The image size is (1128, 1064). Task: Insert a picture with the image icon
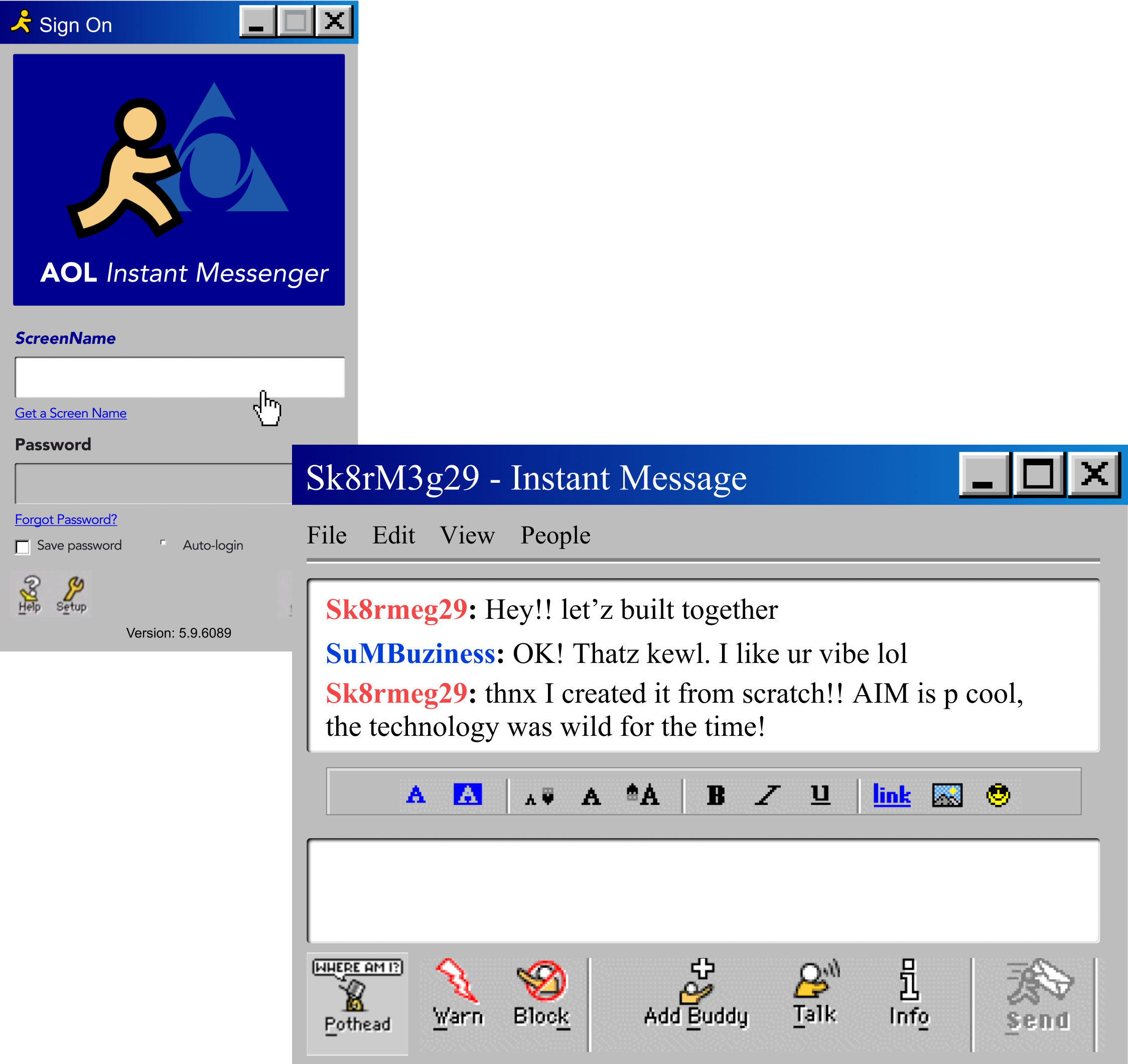[947, 794]
